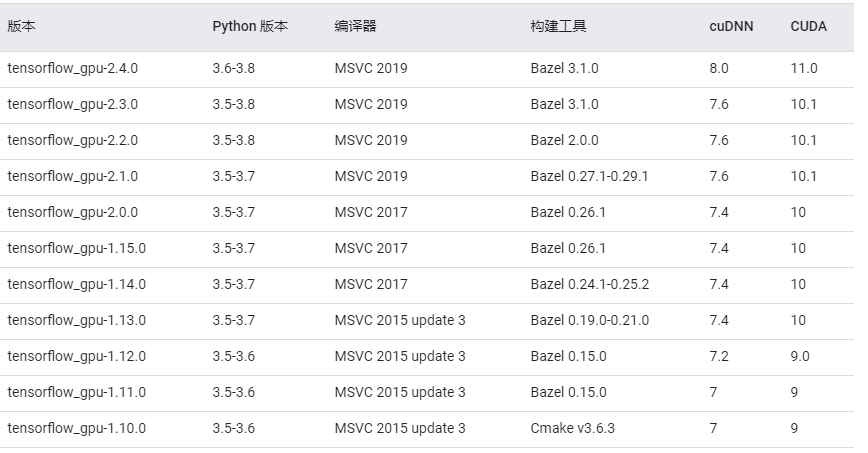
Task: Select the tensorflow_gpu-1.11.0 cell
Action: pos(76,392)
